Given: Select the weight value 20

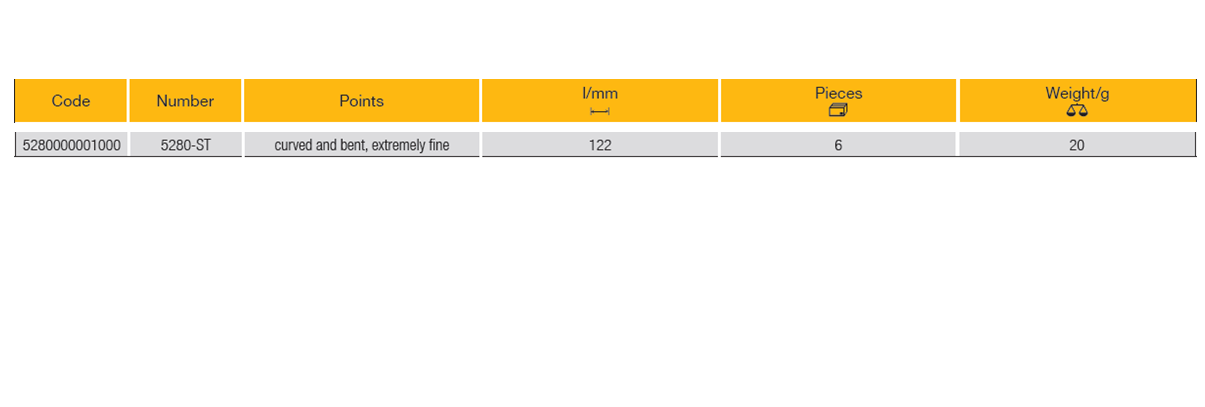Looking at the screenshot, I should [1077, 145].
